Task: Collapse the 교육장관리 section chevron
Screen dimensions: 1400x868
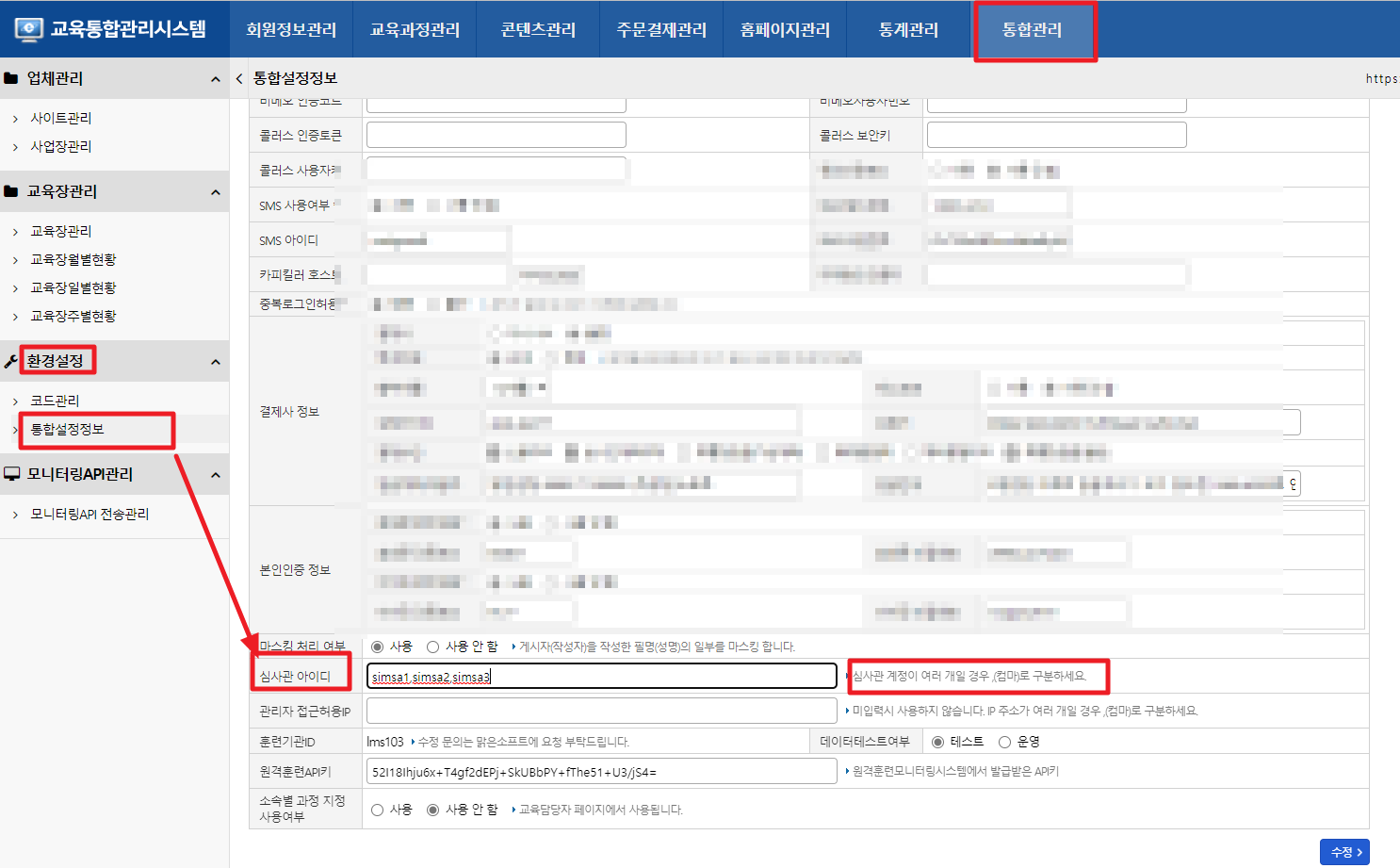Action: tap(216, 192)
